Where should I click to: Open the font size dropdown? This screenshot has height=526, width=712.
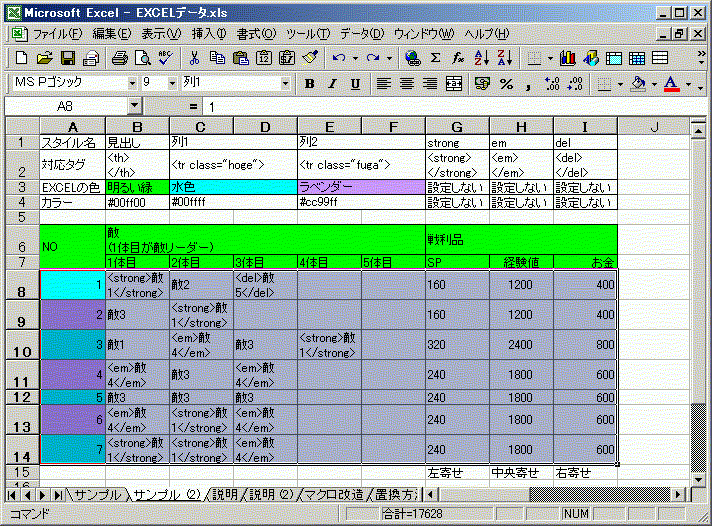[172, 83]
